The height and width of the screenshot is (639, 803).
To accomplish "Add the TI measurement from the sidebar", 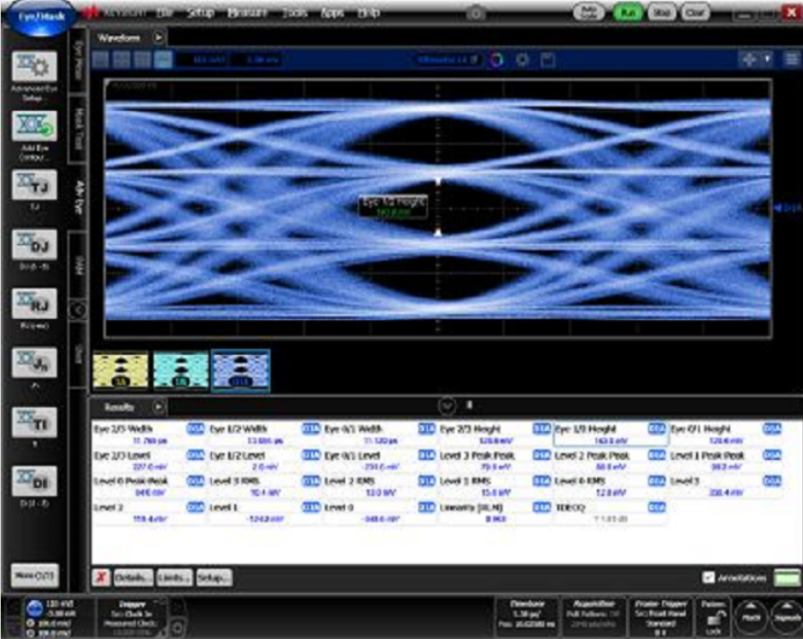I will coord(33,422).
